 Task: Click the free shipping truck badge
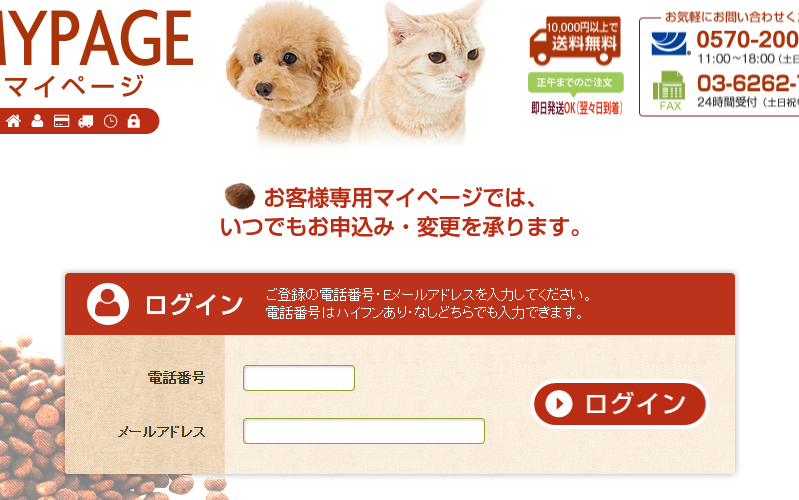(575, 41)
